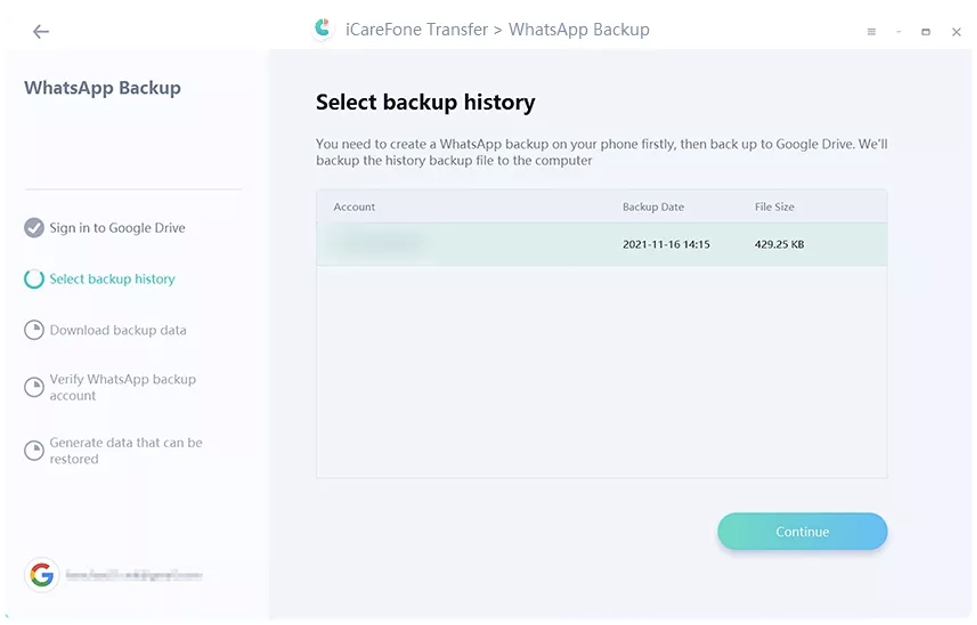Click the WhatsApp Backup sidebar heading
Screen dimensions: 977x625
(x=102, y=88)
